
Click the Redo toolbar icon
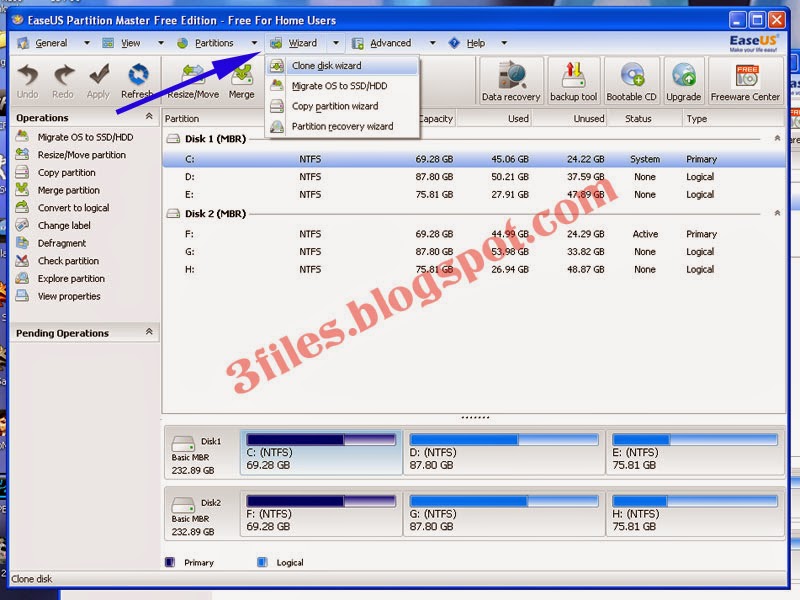63,82
